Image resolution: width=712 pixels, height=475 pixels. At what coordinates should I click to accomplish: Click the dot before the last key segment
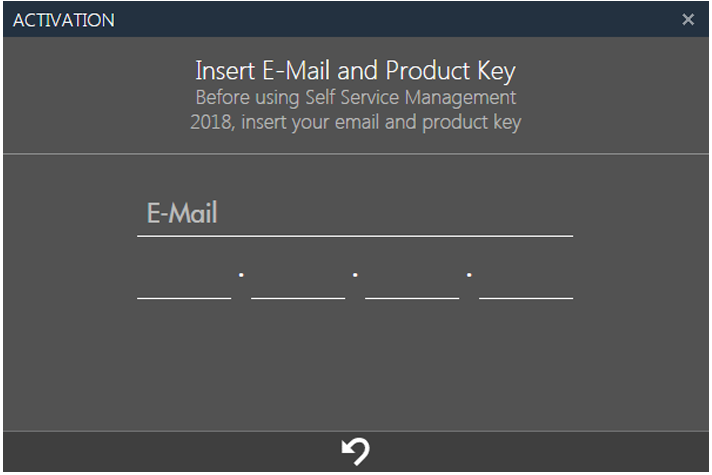(x=469, y=275)
